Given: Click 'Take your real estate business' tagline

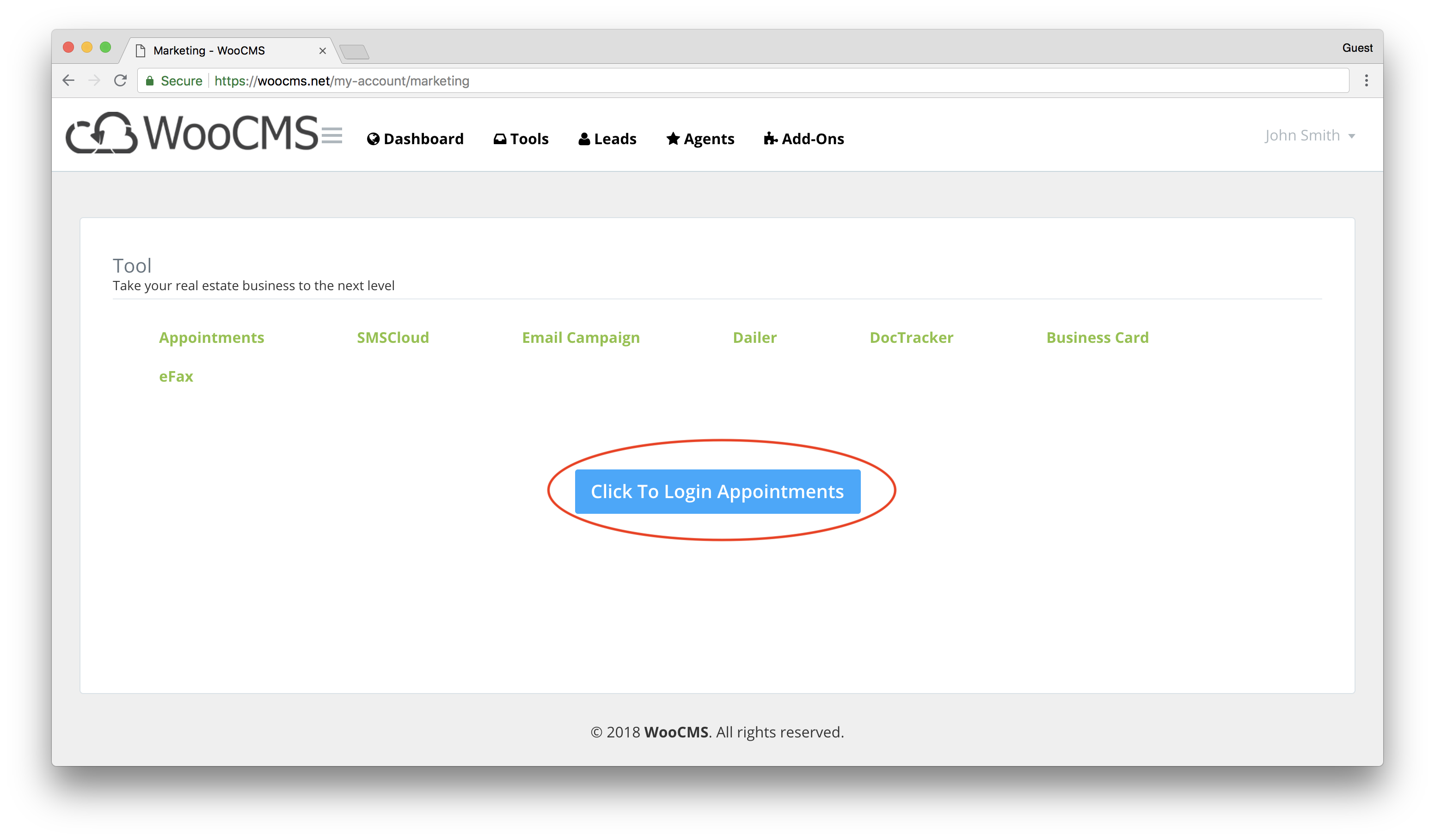Looking at the screenshot, I should click(253, 286).
